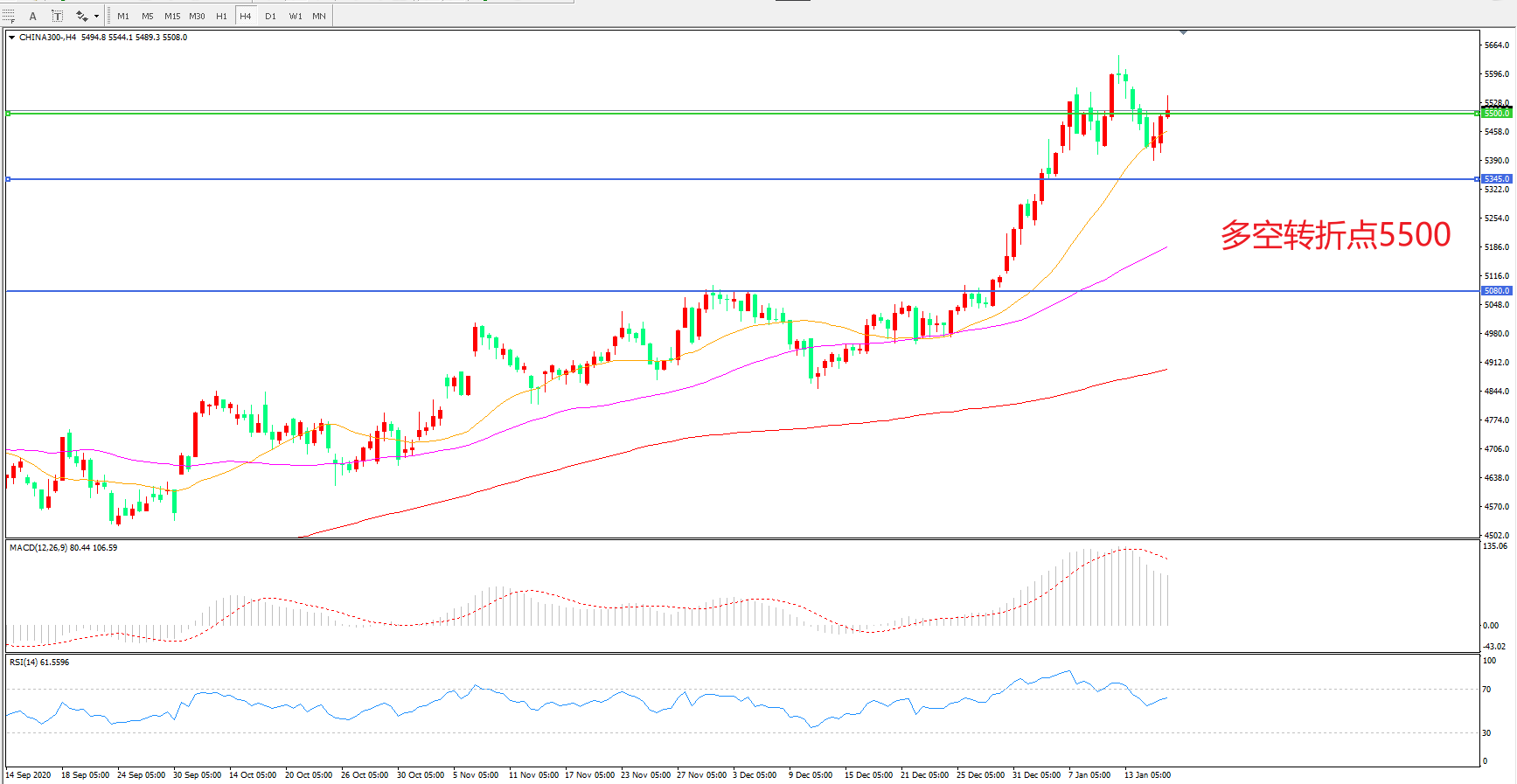Select the blue 5345.0 price level label
Image resolution: width=1517 pixels, height=784 pixels.
pos(1496,179)
